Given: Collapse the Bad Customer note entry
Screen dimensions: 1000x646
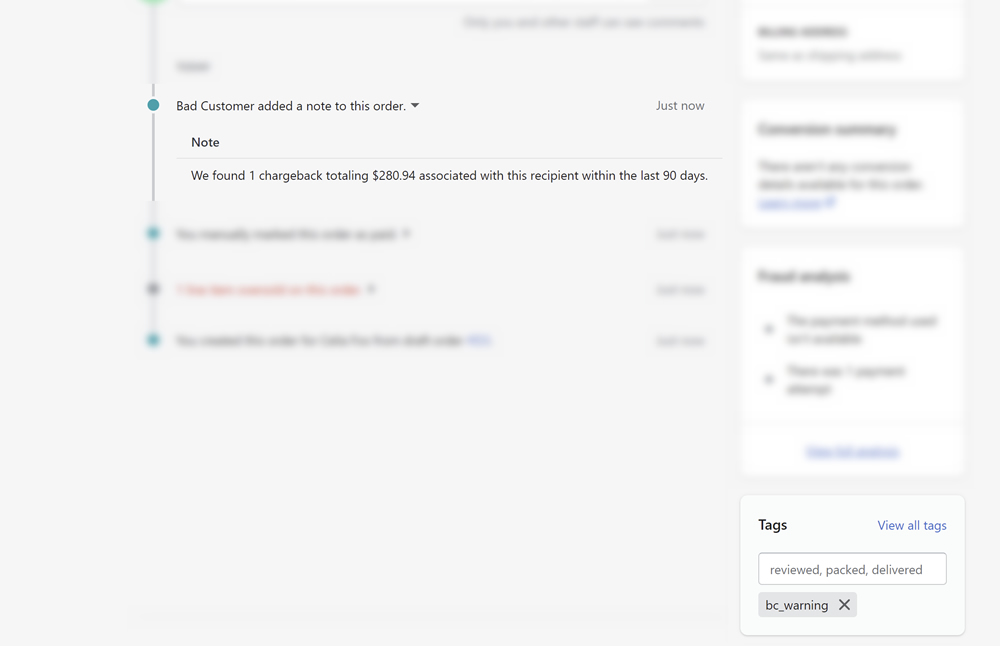Looking at the screenshot, I should click(x=415, y=105).
